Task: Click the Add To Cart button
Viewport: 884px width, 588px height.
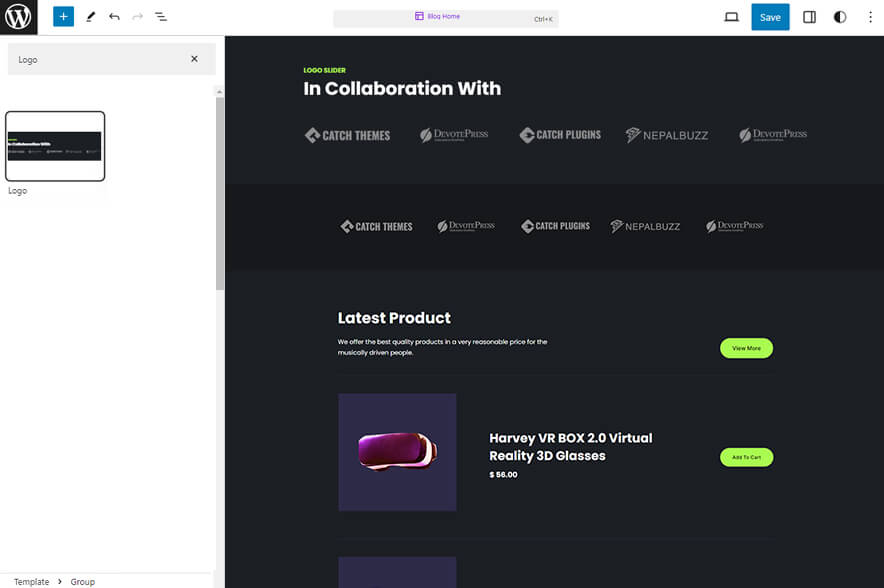Action: 746,457
